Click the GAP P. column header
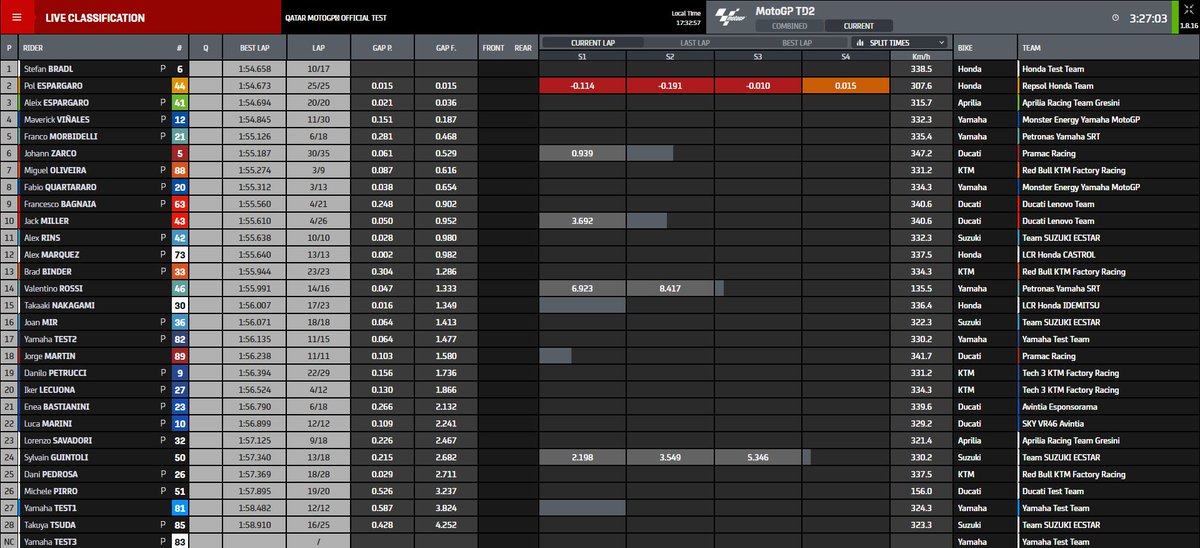The width and height of the screenshot is (1200, 548). point(381,48)
